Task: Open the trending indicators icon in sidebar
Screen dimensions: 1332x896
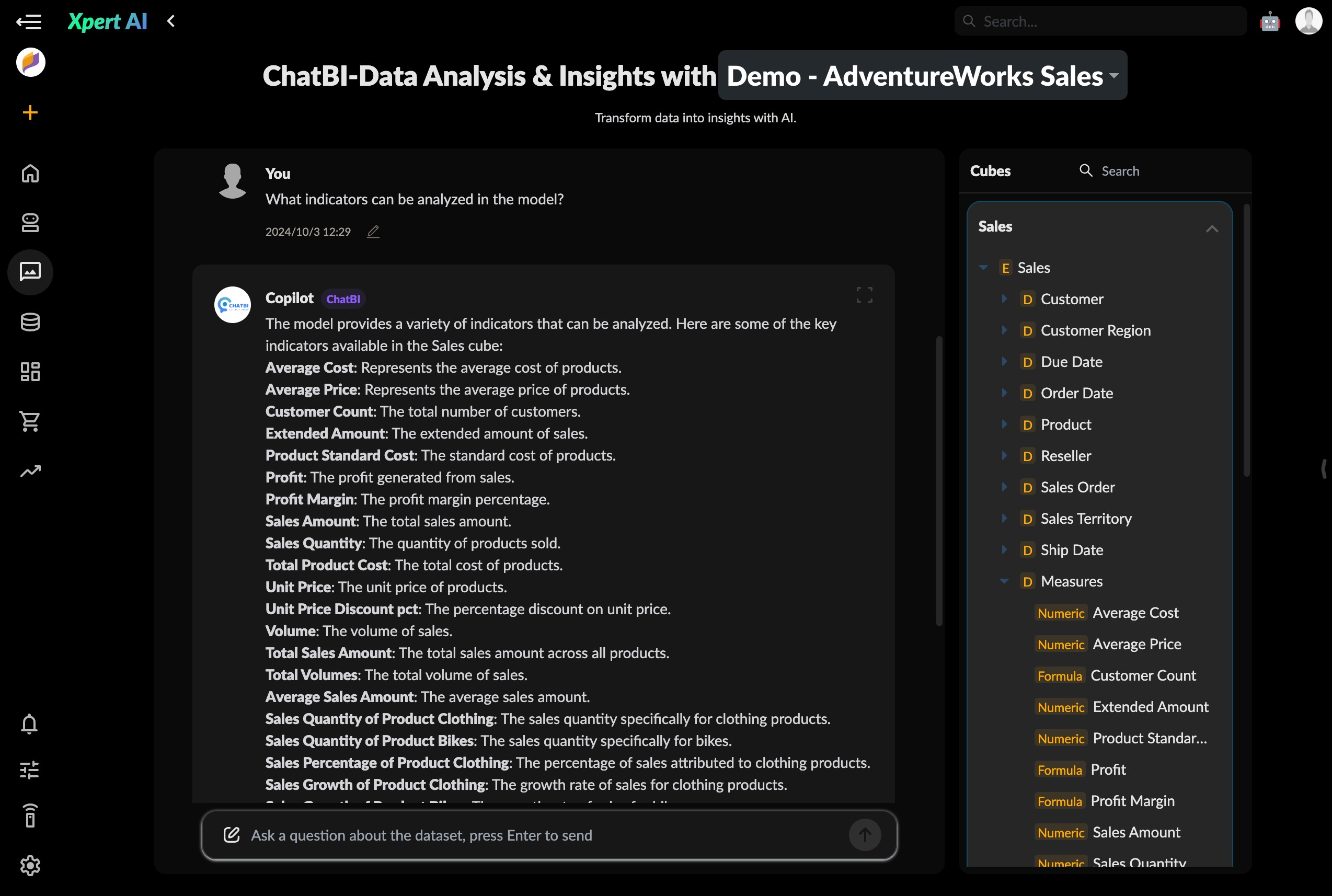Action: (30, 471)
